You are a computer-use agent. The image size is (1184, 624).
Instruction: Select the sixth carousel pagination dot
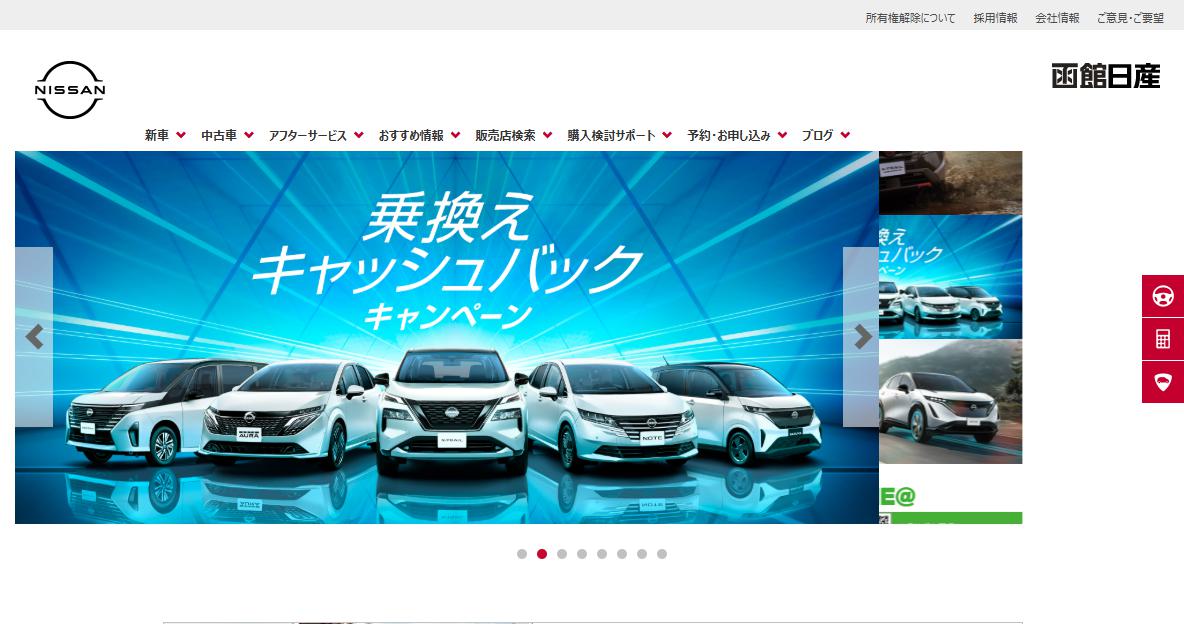tap(621, 554)
